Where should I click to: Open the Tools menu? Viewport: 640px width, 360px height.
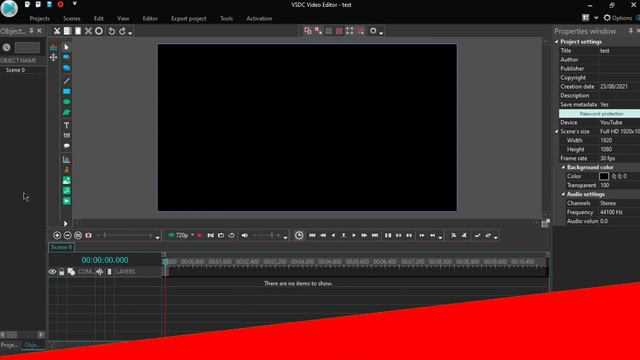[227, 18]
